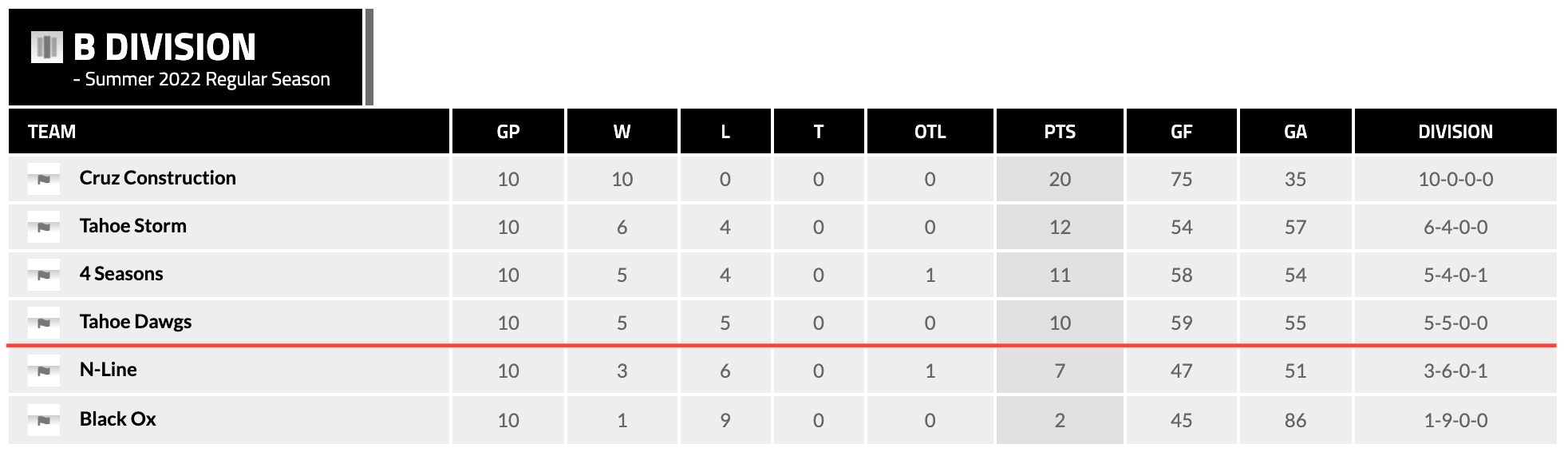Open the N-Line team link
Screen dimensions: 1568x456
point(108,370)
